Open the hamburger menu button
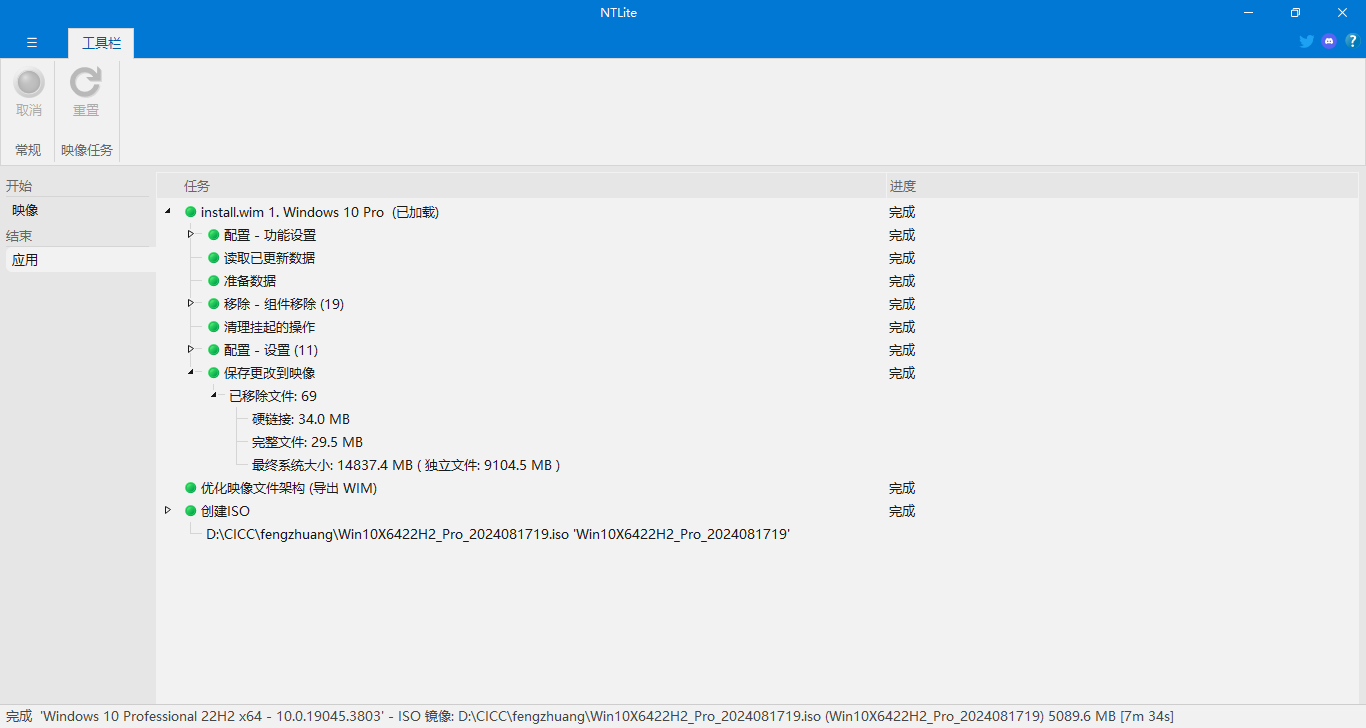The image size is (1366, 728). 32,42
